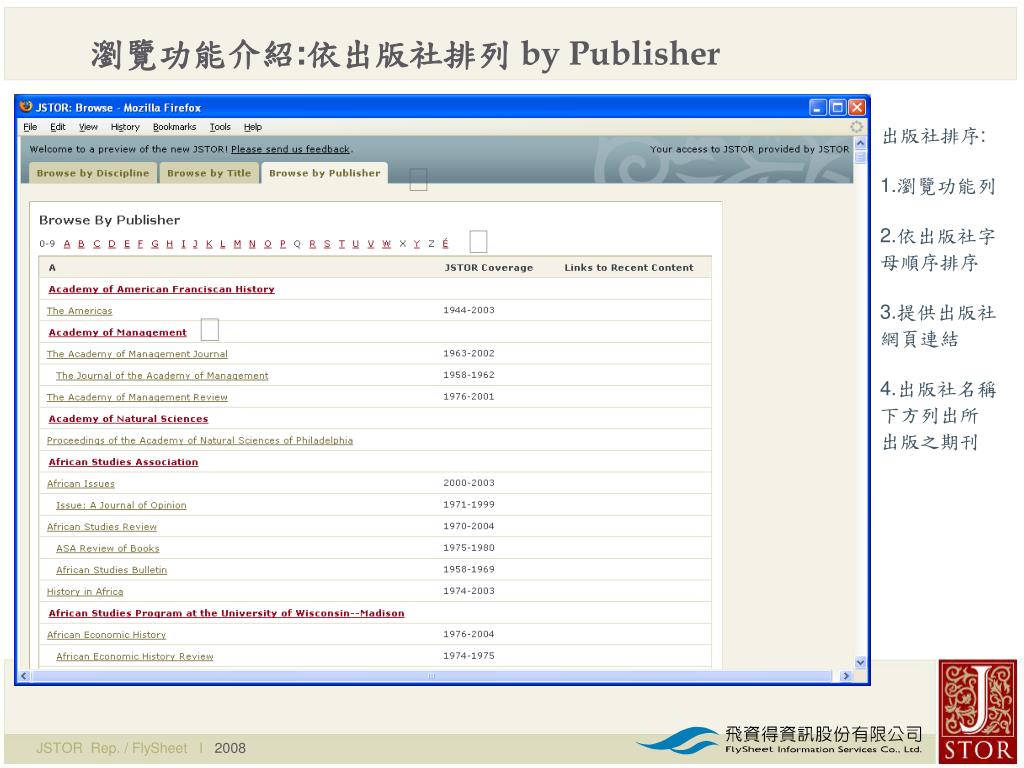Jump to publishers starting with F
This screenshot has height=768, width=1024.
tap(140, 244)
